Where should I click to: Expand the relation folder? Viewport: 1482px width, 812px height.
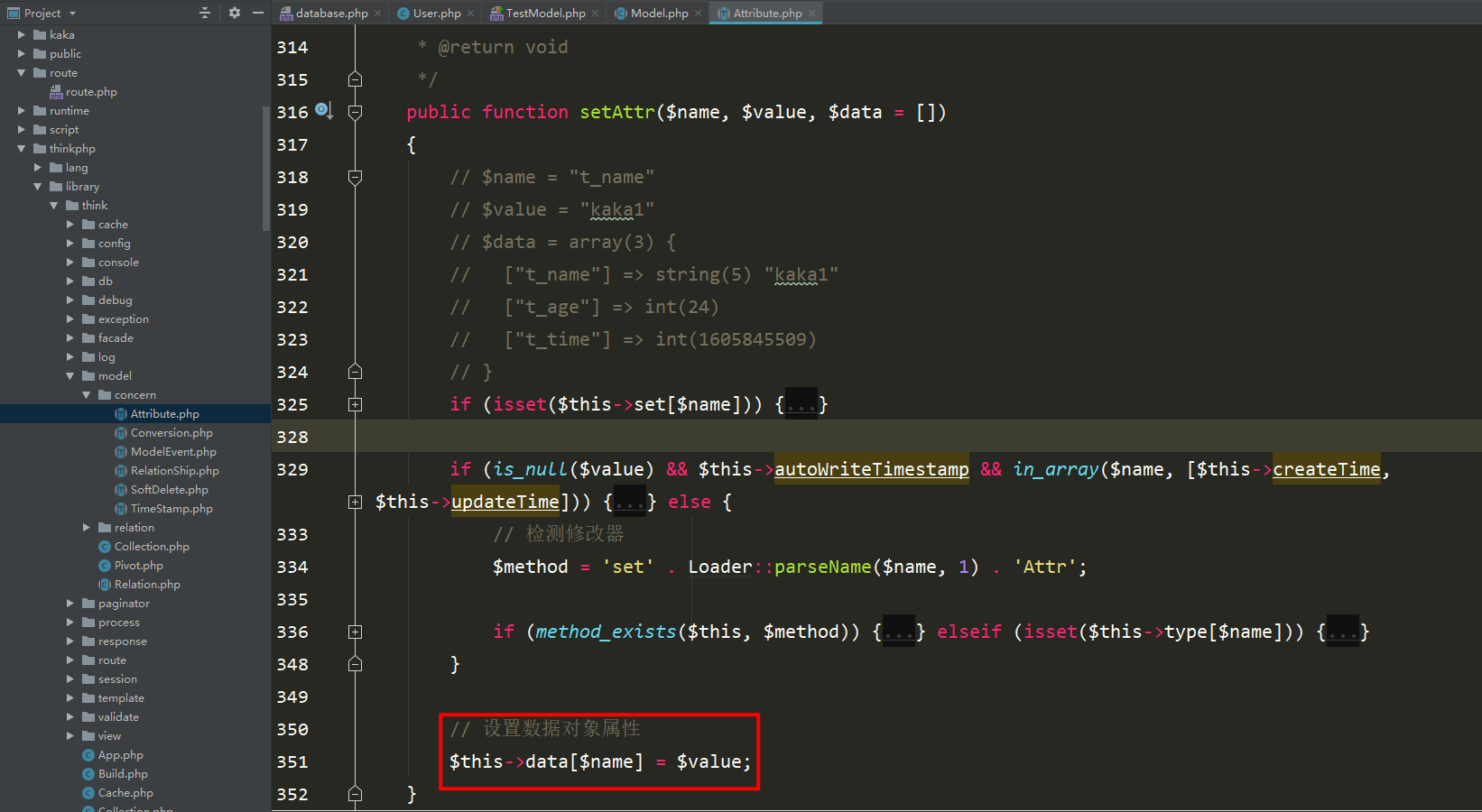pyautogui.click(x=87, y=527)
